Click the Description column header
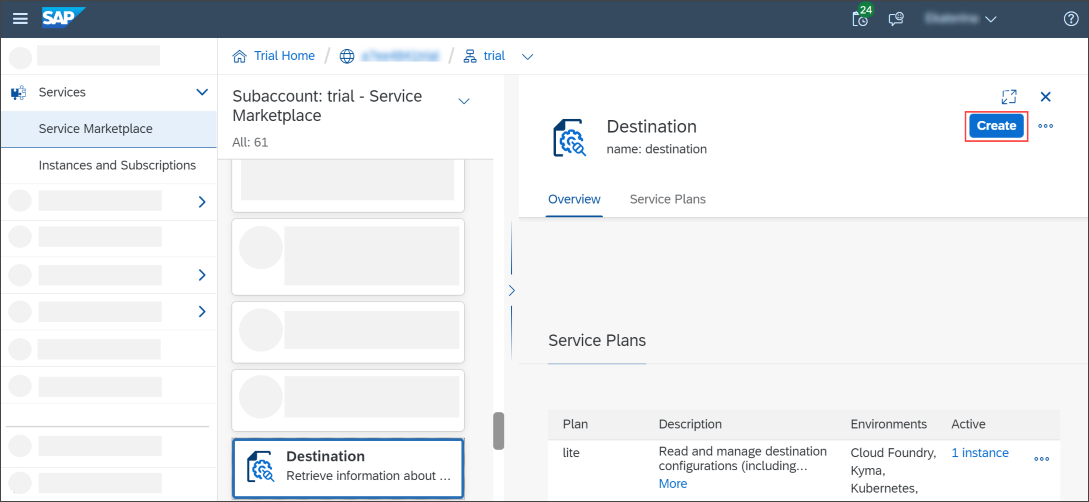Image resolution: width=1089 pixels, height=502 pixels. pos(690,424)
